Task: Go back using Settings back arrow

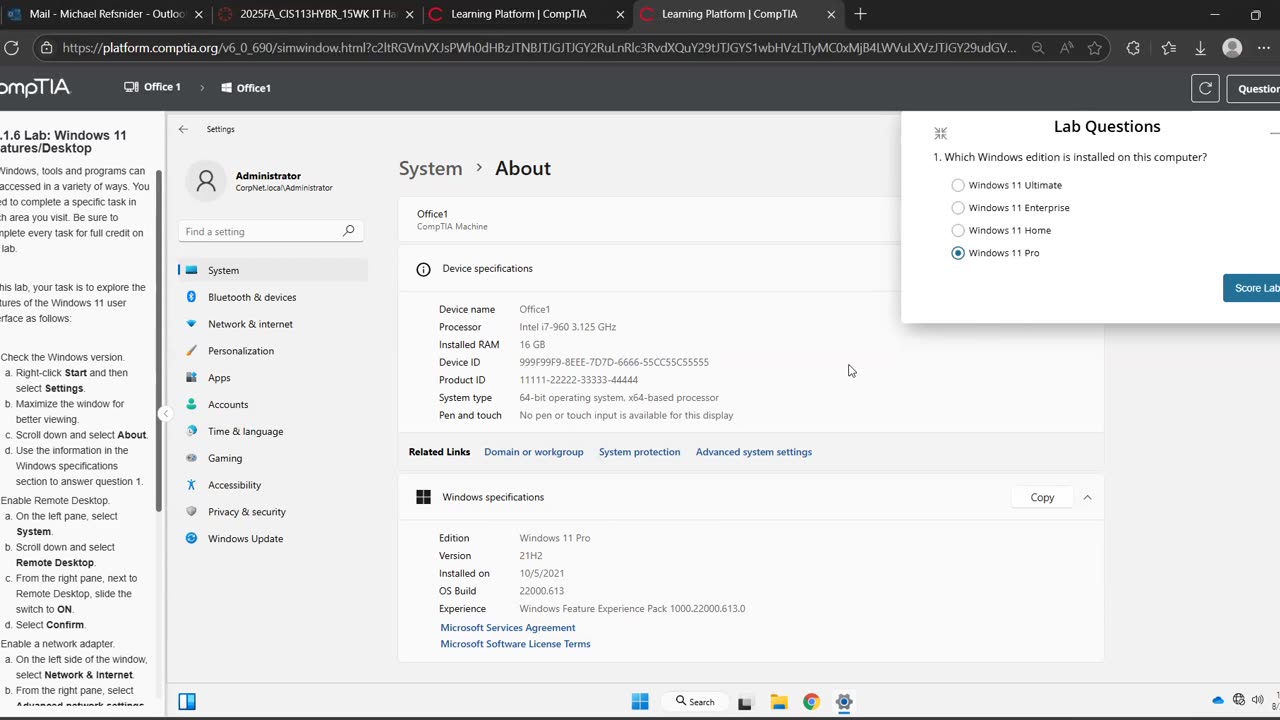Action: point(183,129)
